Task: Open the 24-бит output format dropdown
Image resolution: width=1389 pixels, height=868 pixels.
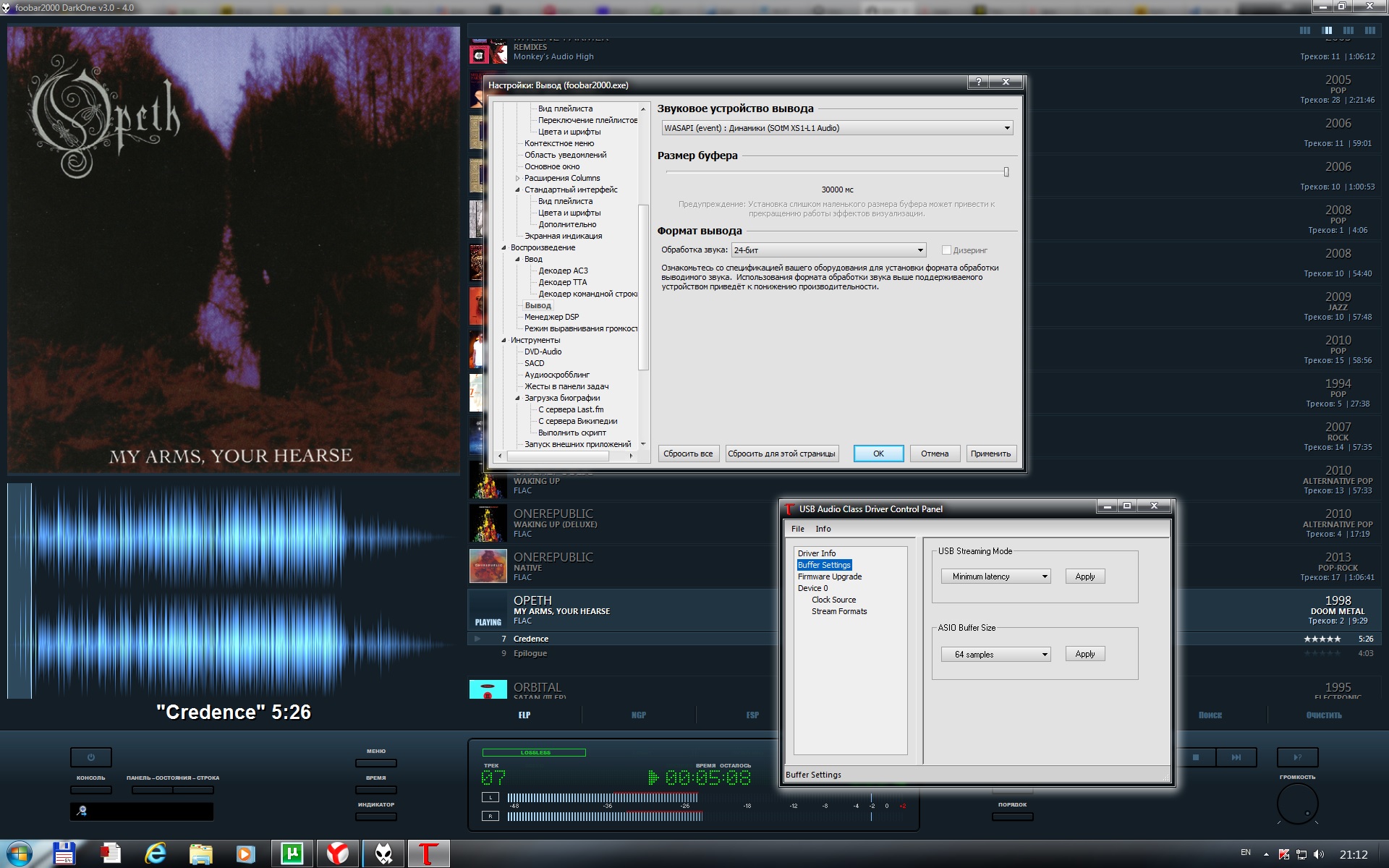Action: (828, 250)
